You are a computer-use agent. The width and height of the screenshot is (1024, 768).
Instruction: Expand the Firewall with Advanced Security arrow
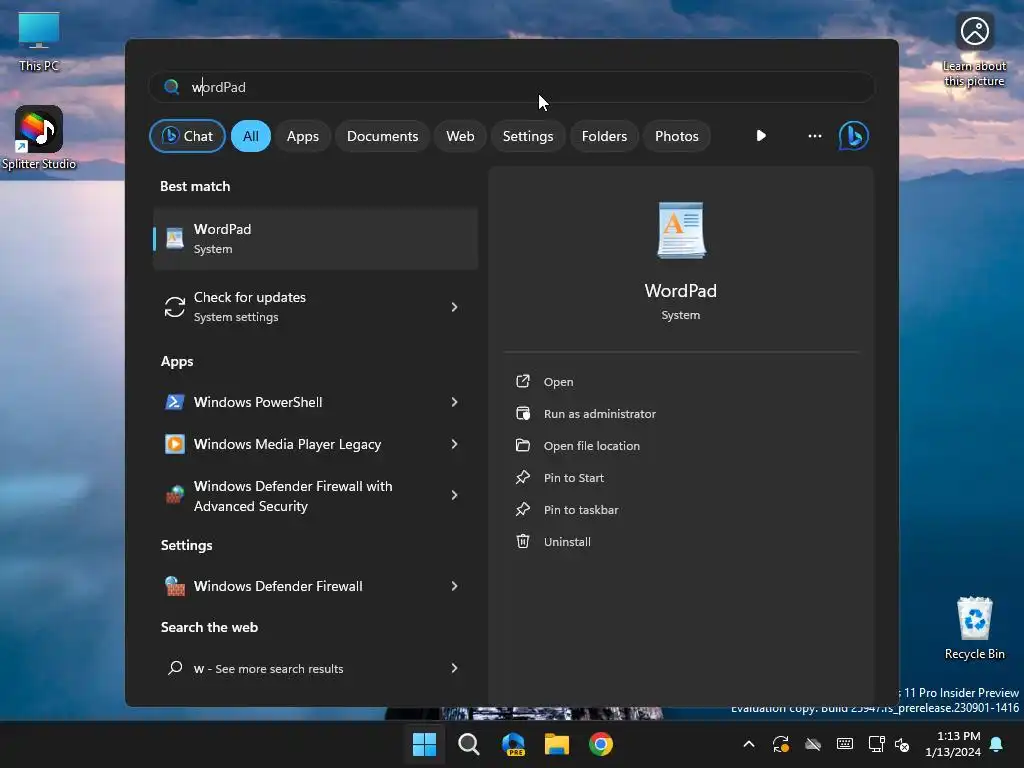[x=455, y=496]
